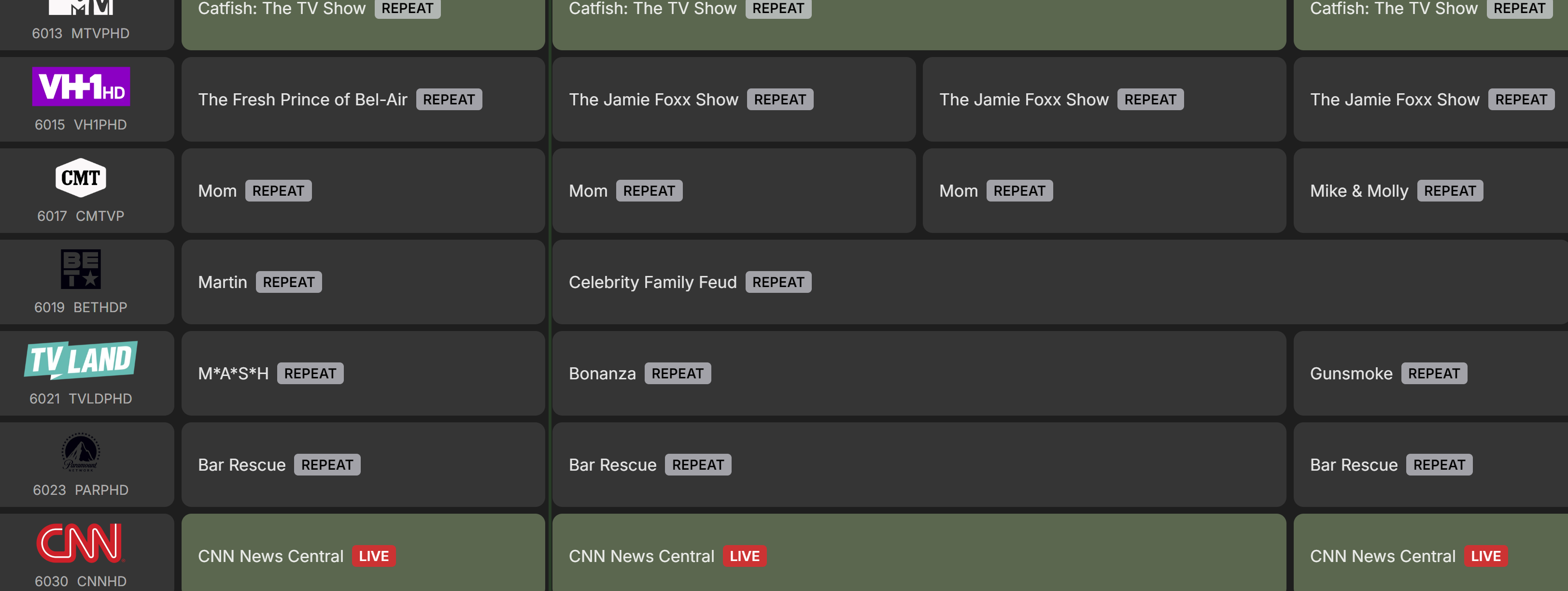Select M*A*S*H on TV Land
The height and width of the screenshot is (591, 1568).
(x=233, y=374)
